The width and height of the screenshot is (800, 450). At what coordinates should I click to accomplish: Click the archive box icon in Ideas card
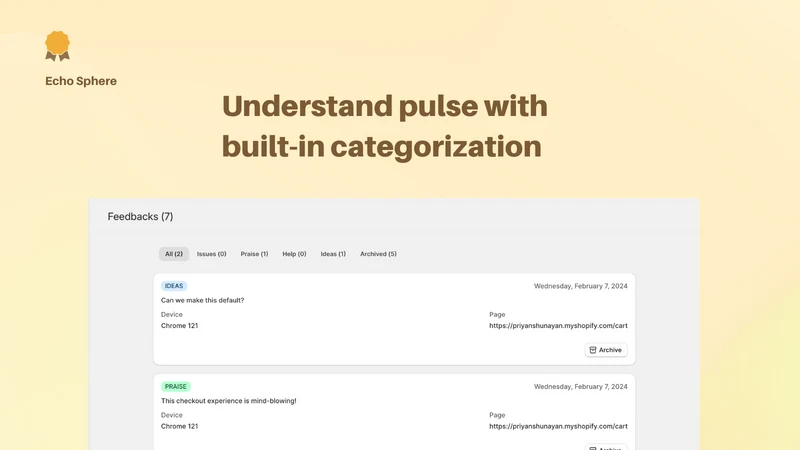(593, 350)
